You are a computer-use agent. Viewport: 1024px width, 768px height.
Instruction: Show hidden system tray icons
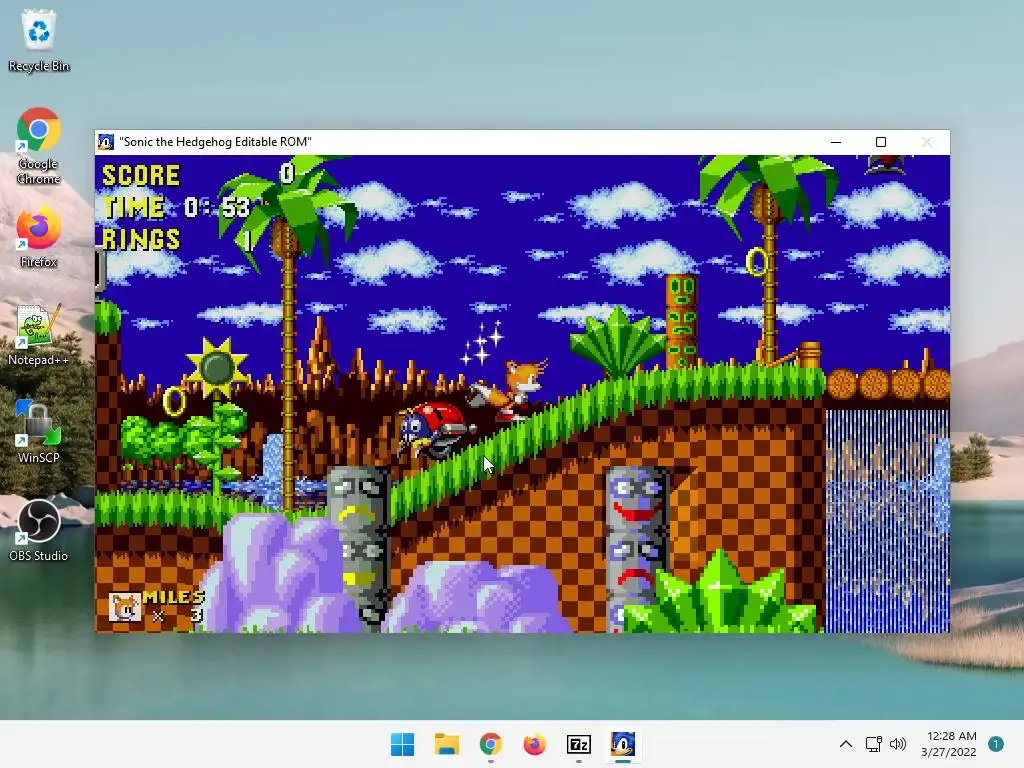tap(846, 744)
